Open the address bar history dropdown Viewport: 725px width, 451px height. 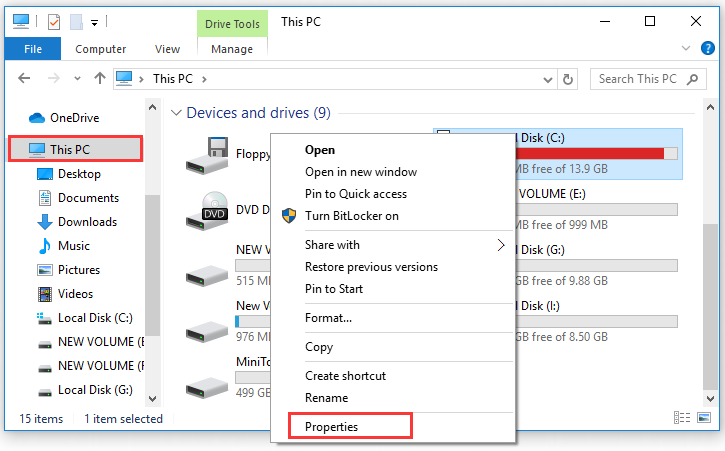tap(548, 80)
